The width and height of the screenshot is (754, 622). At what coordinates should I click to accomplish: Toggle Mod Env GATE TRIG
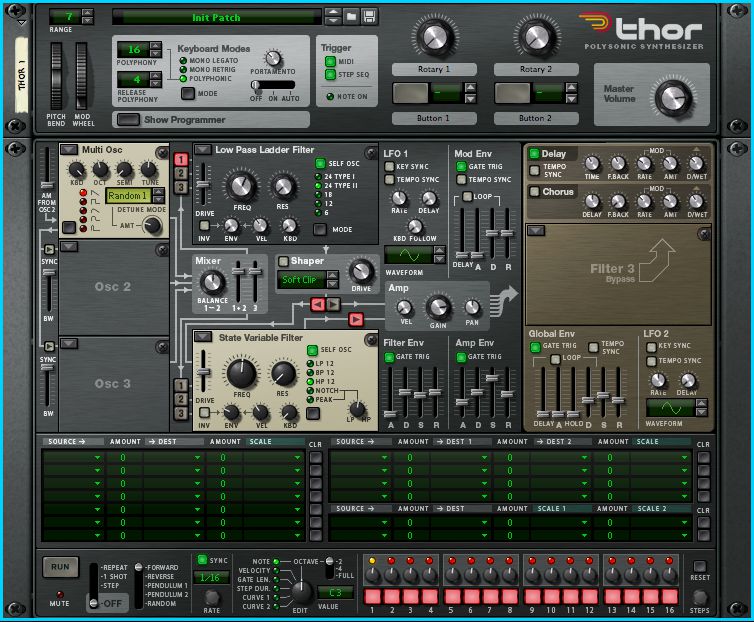461,166
